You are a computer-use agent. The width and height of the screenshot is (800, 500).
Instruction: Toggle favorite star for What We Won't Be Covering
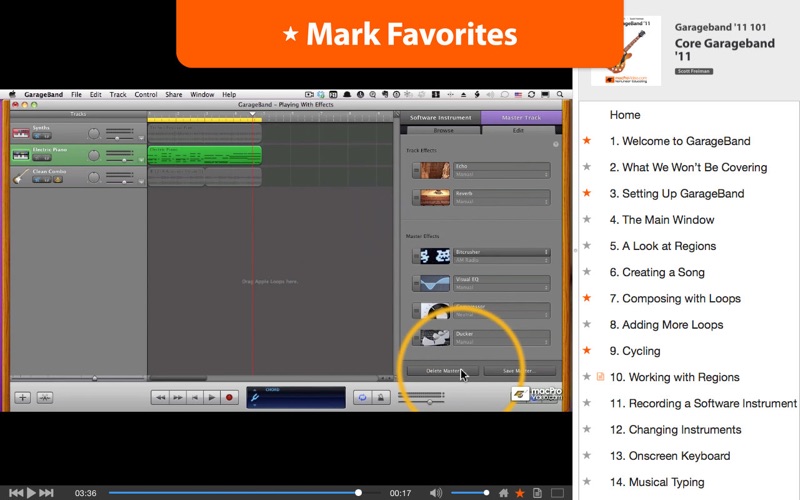coord(587,167)
